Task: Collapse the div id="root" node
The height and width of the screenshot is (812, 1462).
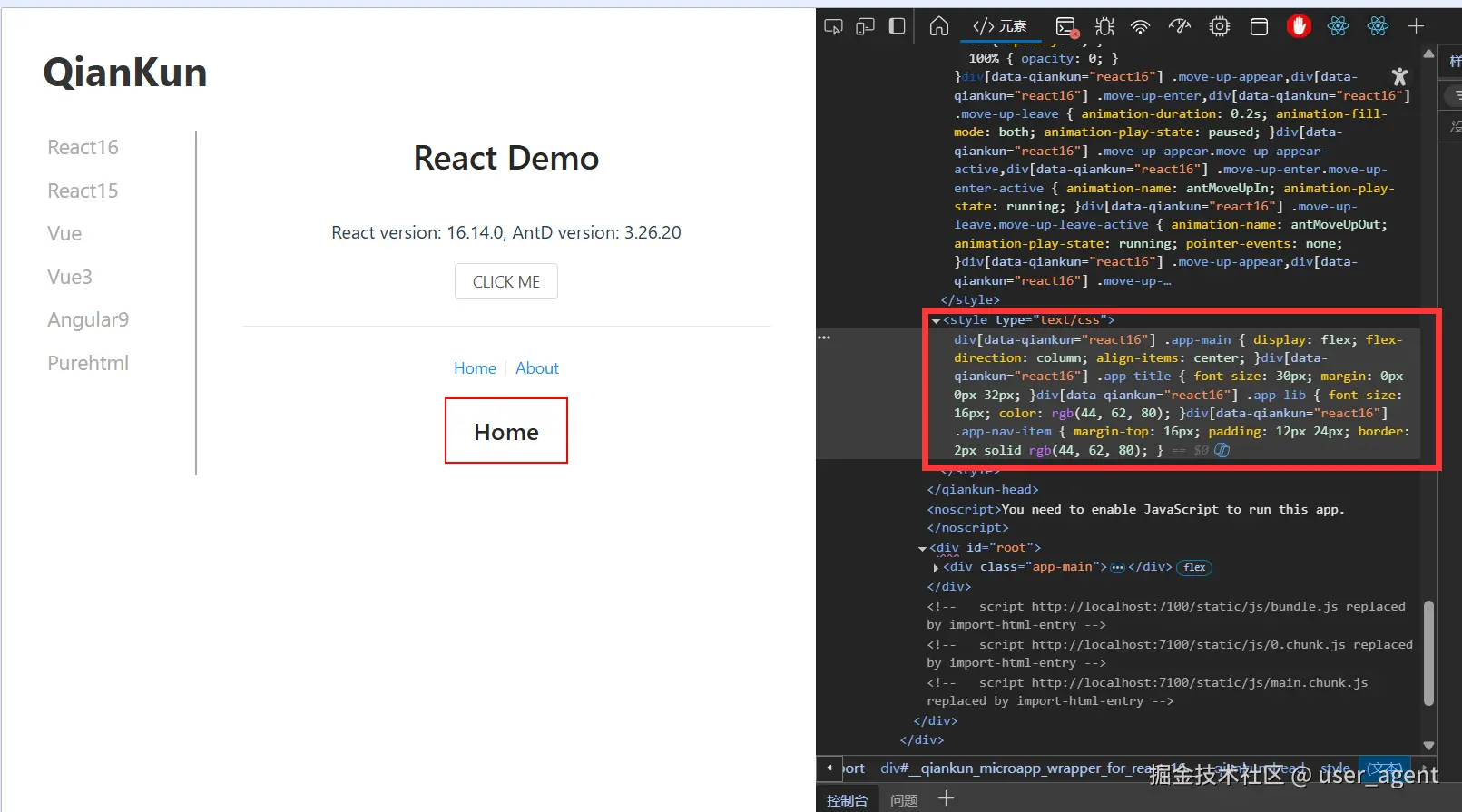Action: coord(922,549)
